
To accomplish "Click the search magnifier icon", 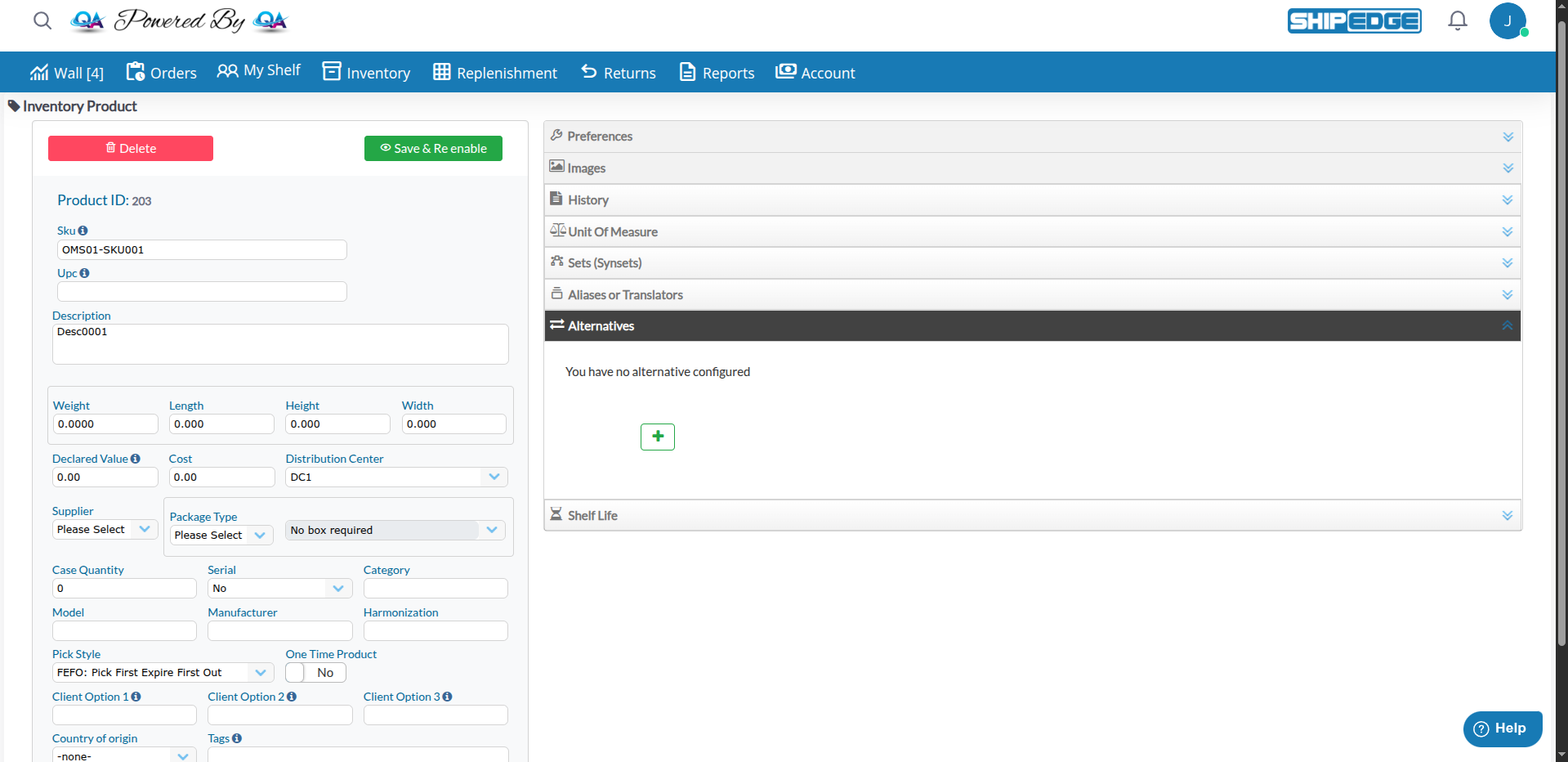I will click(42, 20).
